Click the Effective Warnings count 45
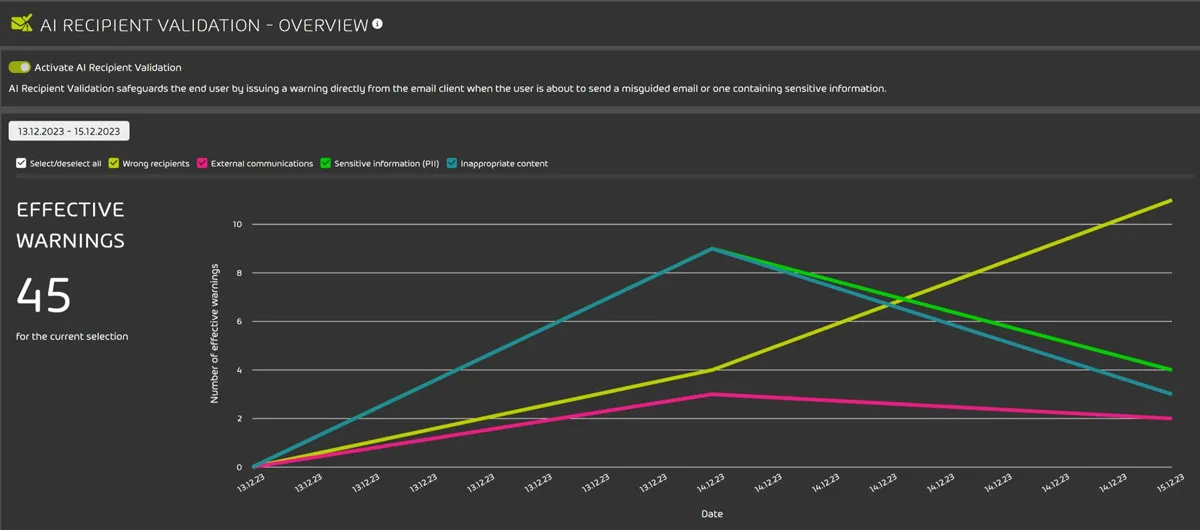Screen dimensions: 1200x530 44,297
